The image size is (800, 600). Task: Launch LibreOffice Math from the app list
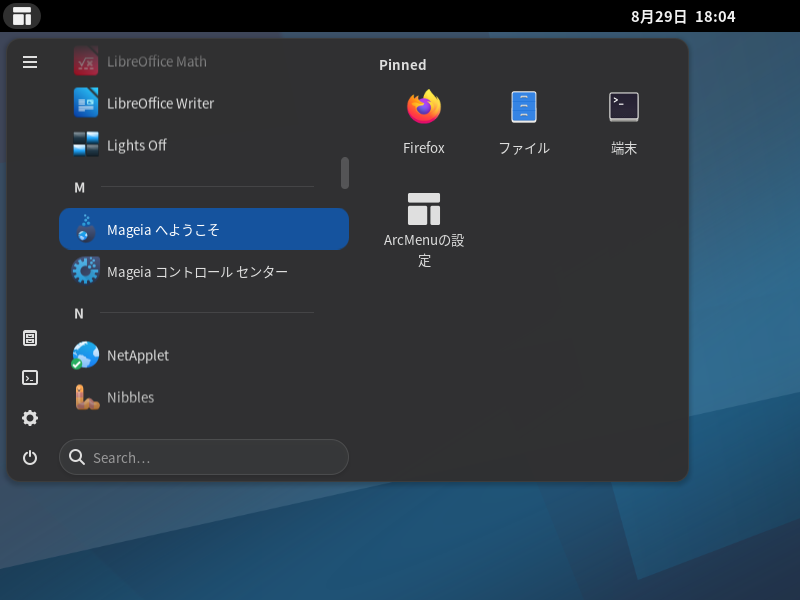point(204,61)
